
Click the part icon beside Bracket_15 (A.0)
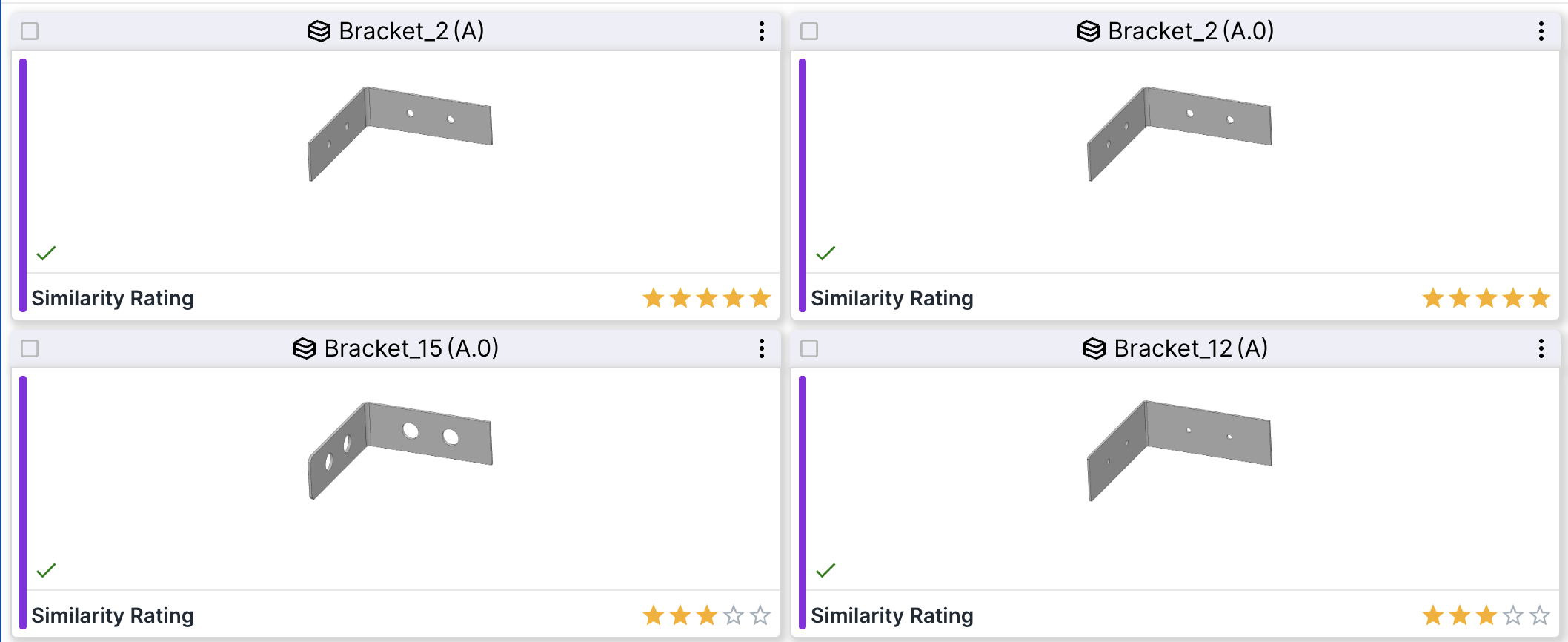pos(305,348)
